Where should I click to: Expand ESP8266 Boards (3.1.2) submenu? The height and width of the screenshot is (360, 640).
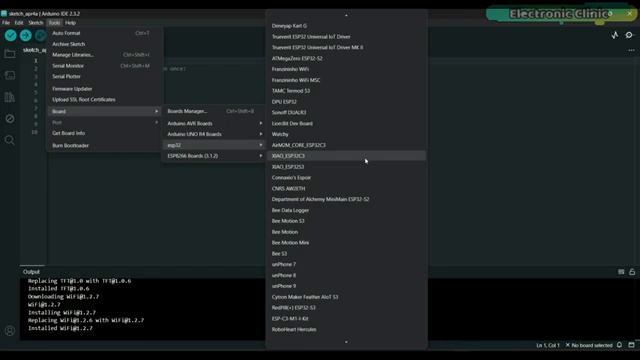click(x=214, y=156)
